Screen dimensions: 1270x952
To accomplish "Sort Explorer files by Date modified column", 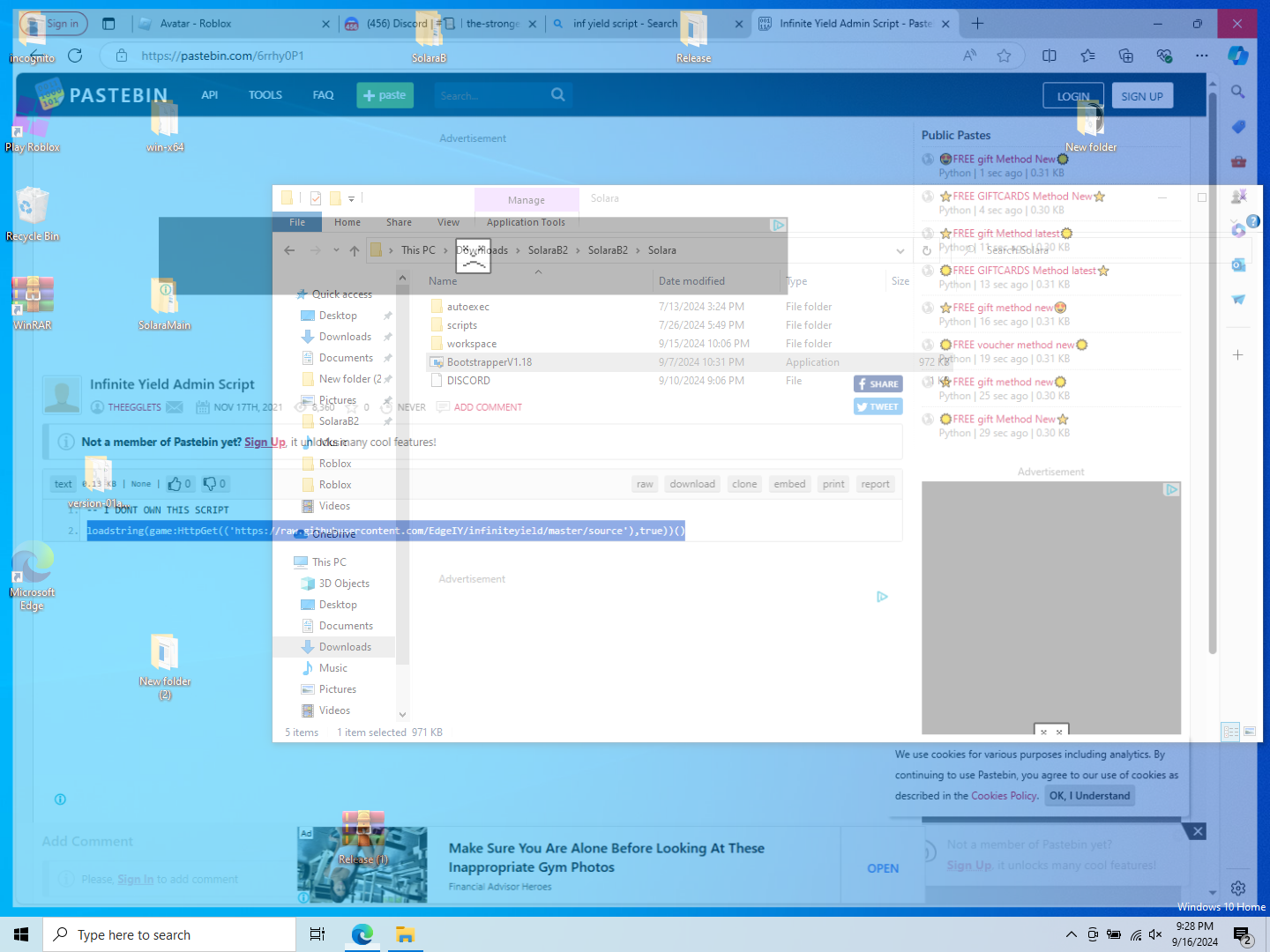I will click(717, 281).
